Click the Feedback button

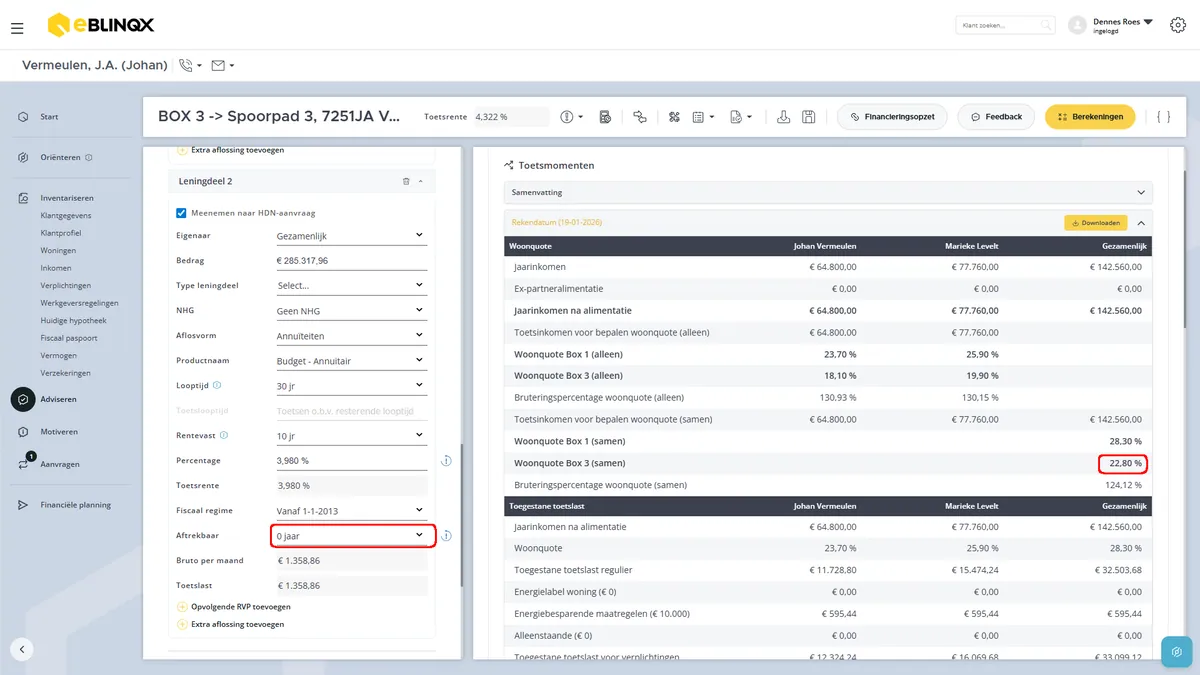coord(996,117)
